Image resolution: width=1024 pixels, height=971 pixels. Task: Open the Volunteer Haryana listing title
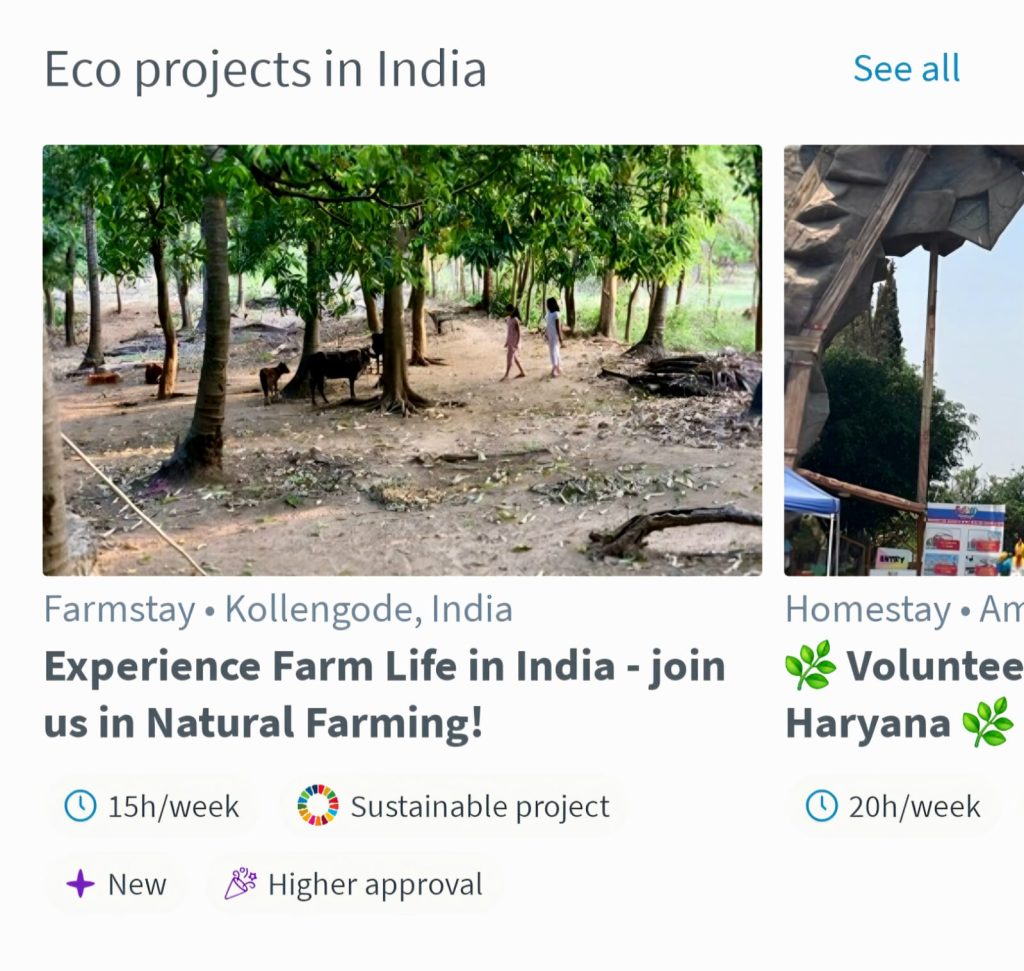click(x=904, y=695)
